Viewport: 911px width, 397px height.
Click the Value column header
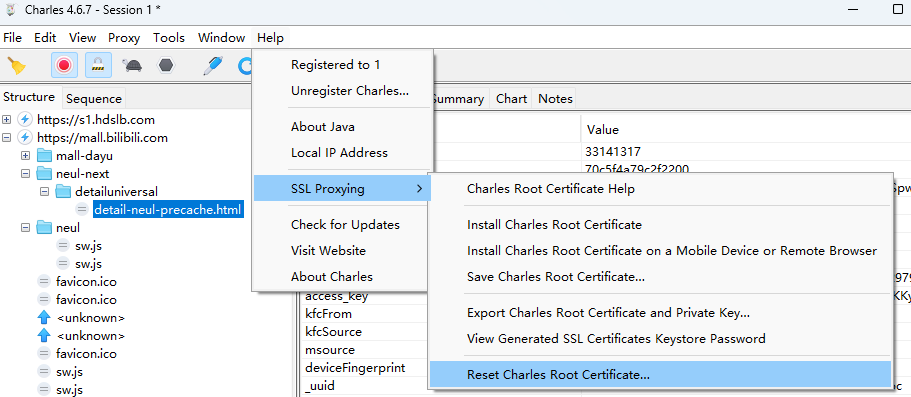(745, 129)
